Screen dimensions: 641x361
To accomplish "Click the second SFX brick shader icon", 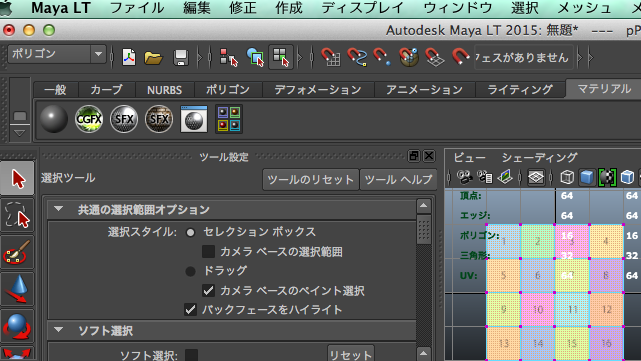I will pyautogui.click(x=159, y=119).
